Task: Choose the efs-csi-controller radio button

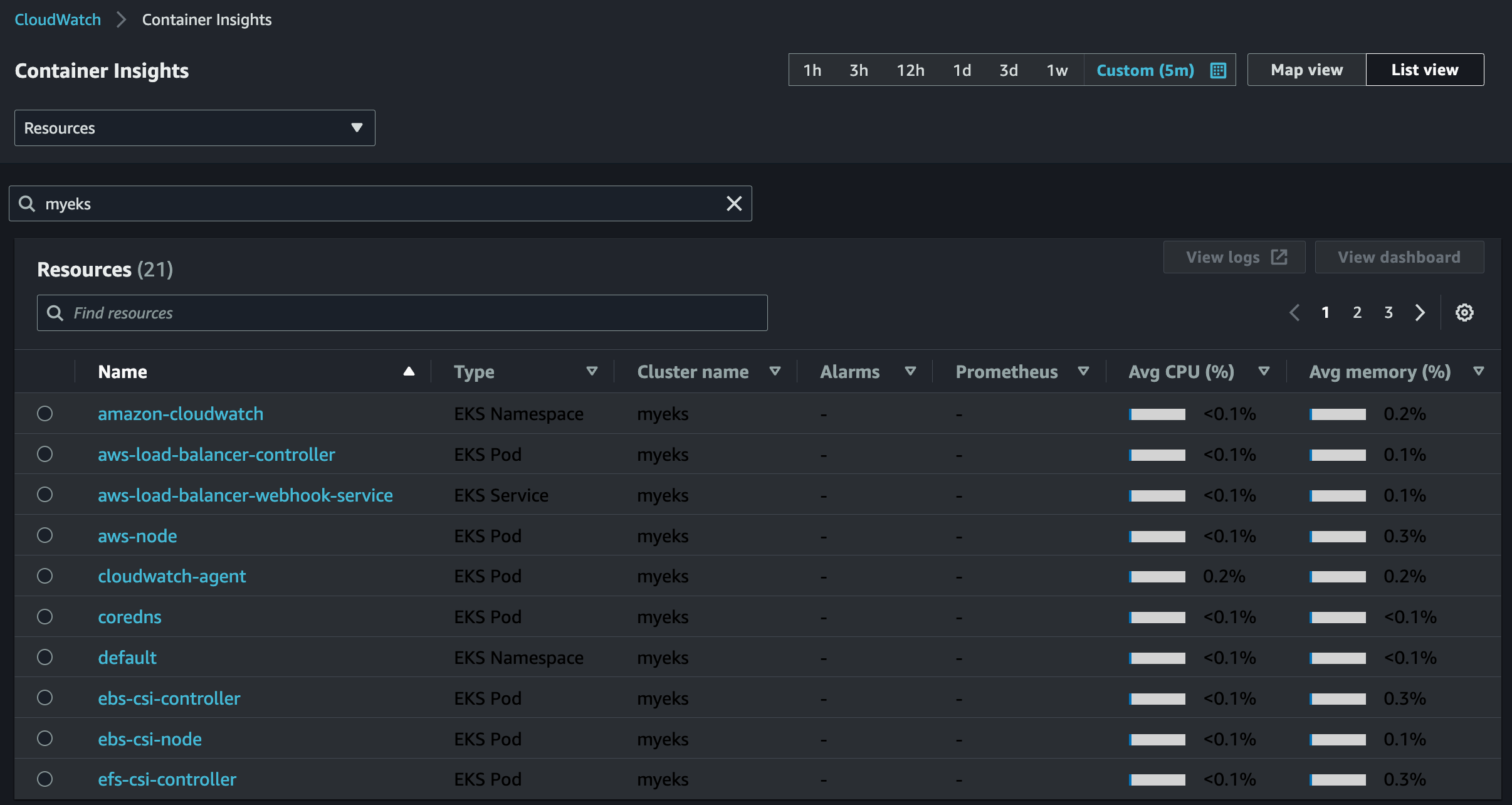Action: (x=45, y=779)
